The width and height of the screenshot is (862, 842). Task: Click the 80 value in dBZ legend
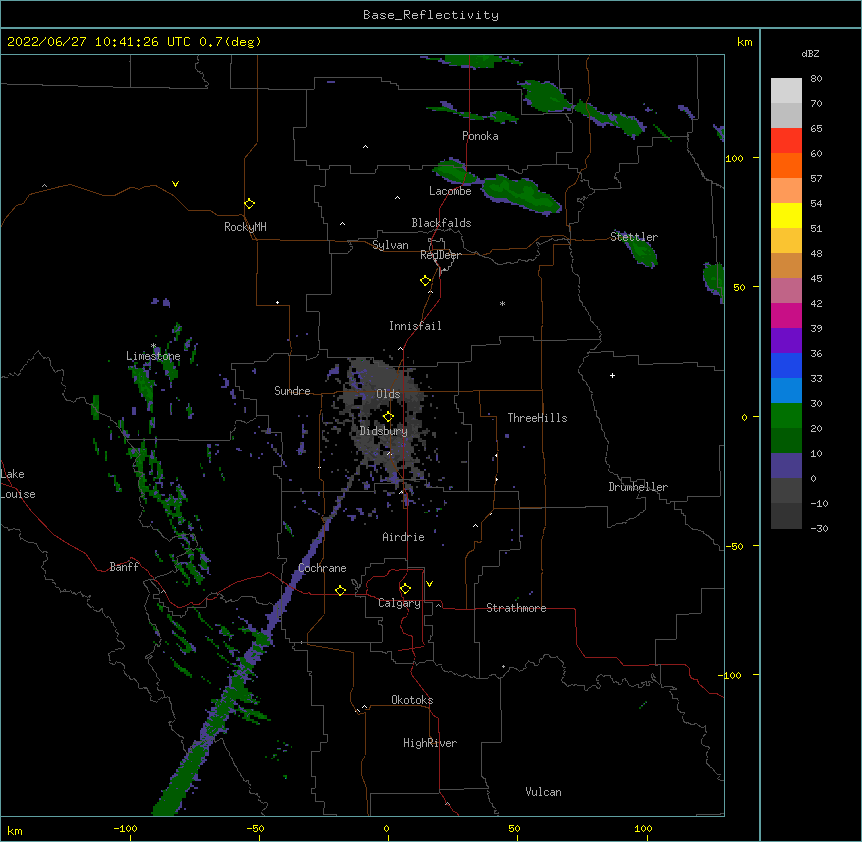click(x=816, y=79)
